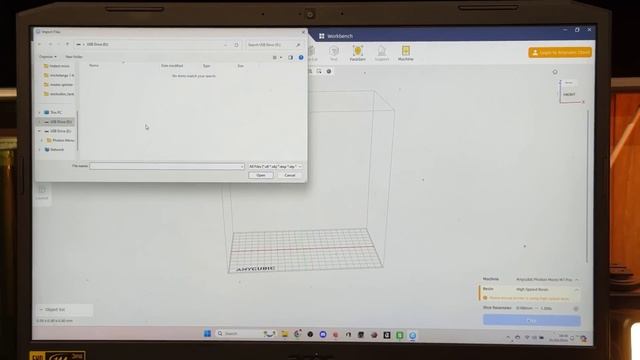Click the Back arrow in file dialog
Screen dimensions: 640x360
coord(40,44)
